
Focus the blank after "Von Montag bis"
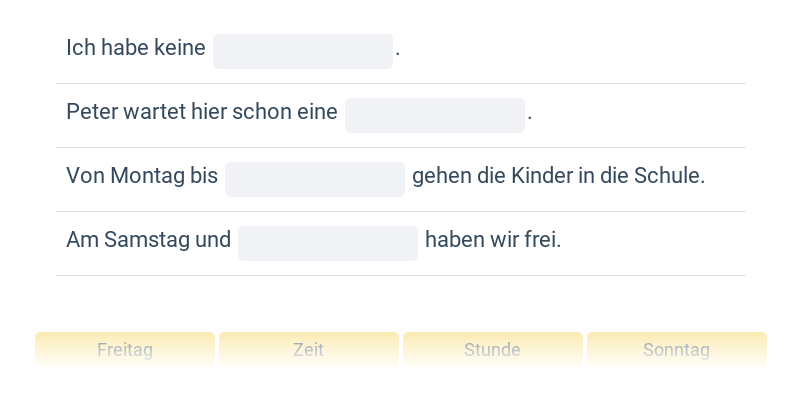click(314, 180)
